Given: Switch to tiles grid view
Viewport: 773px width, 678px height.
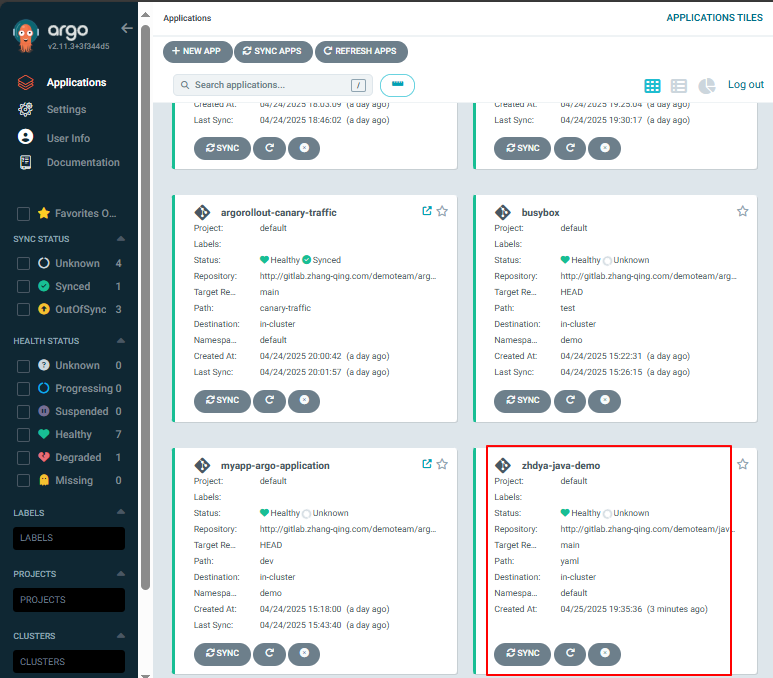Looking at the screenshot, I should tap(652, 86).
